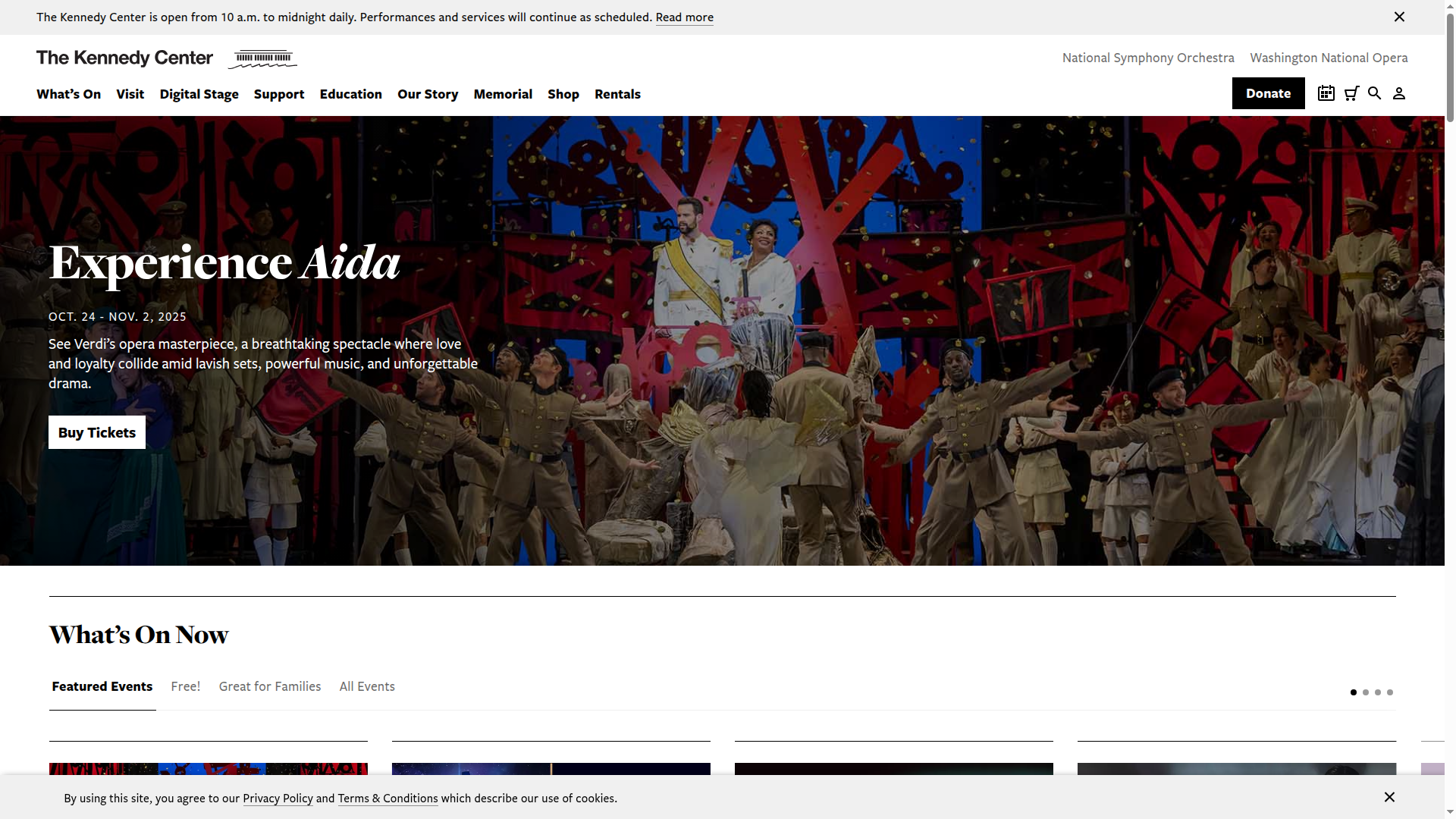
Task: Open the account profile icon
Action: (1399, 93)
